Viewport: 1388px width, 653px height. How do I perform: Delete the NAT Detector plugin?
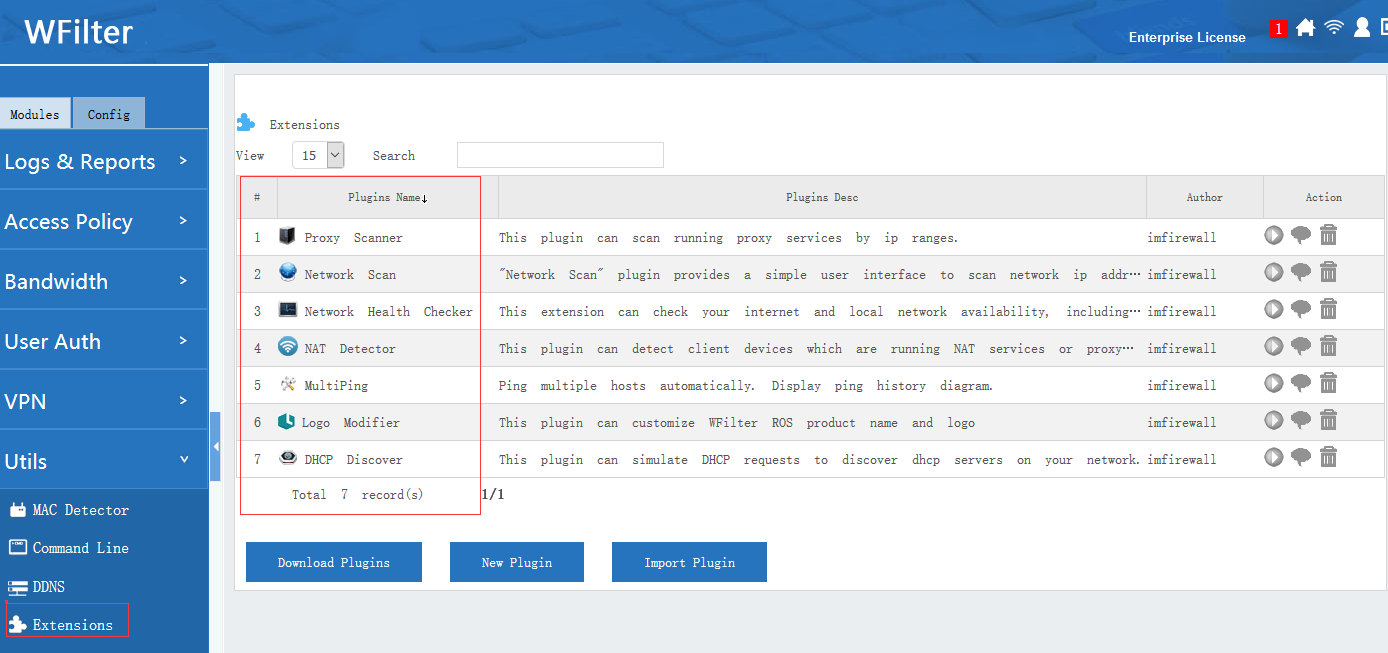point(1328,346)
